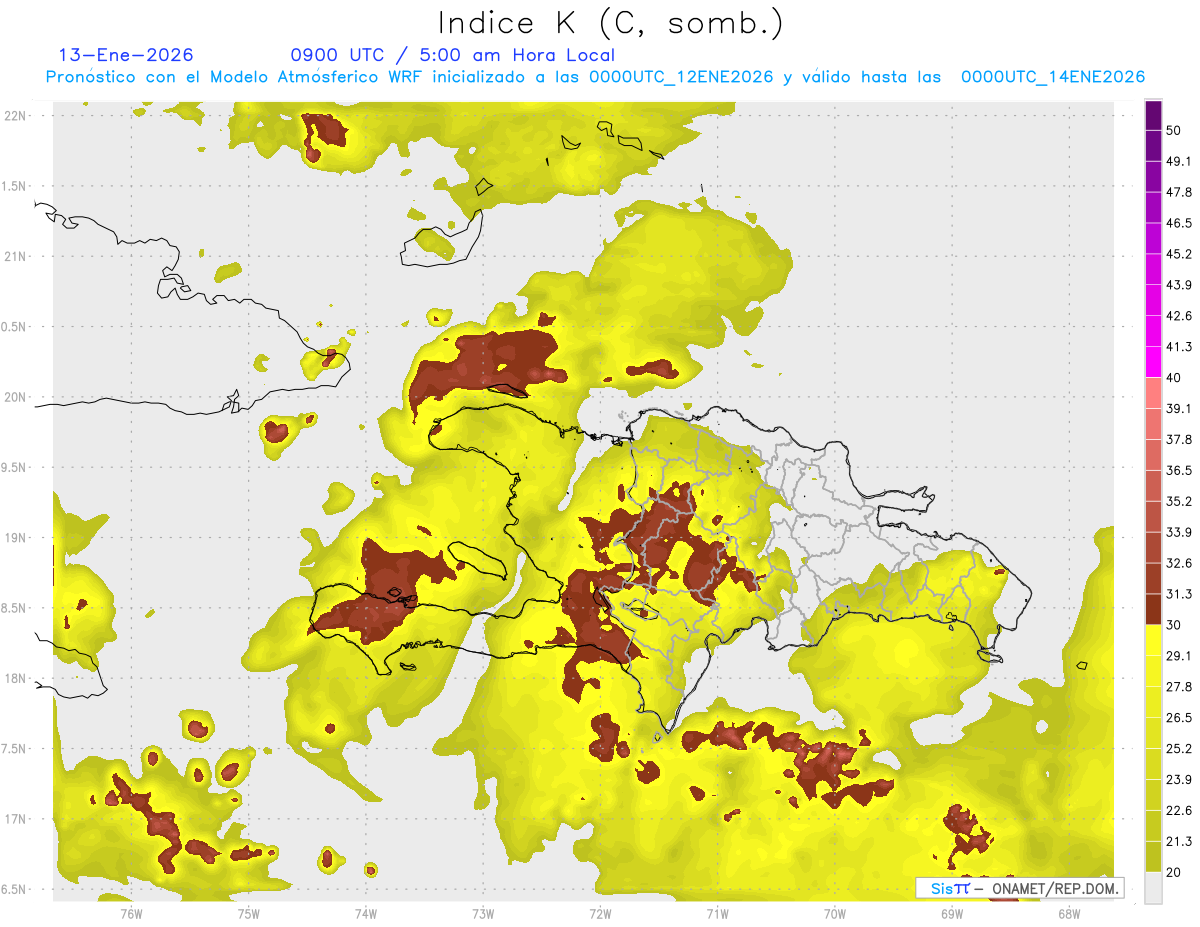Select the date label '13-Ene-2026'

126,55
